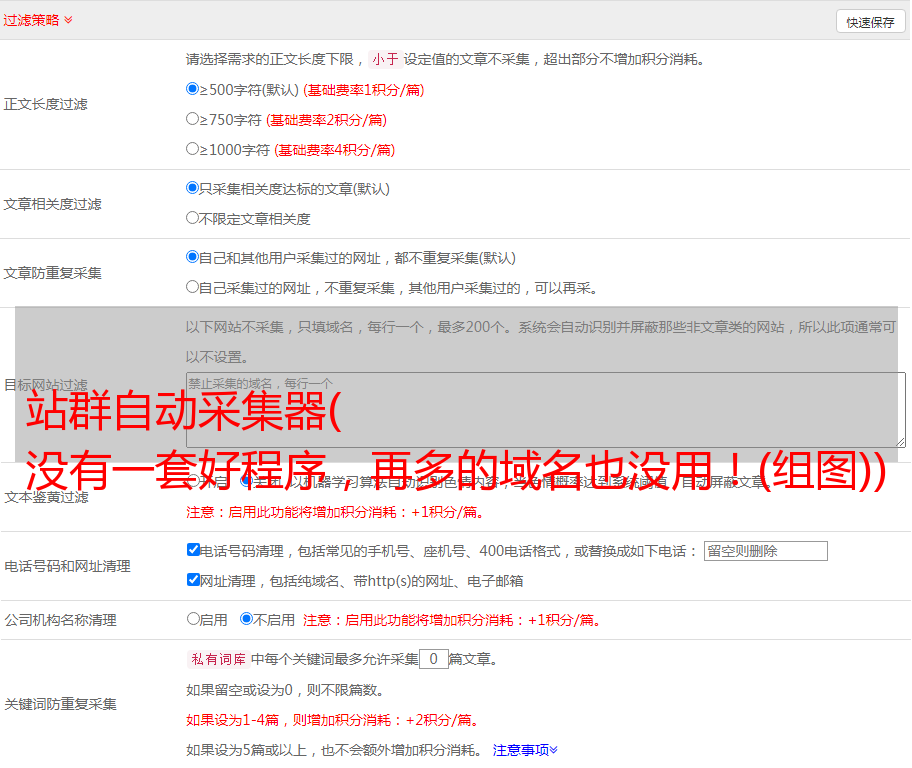Click the textarea resize handle corner
Screen dimensions: 912x768
(x=900, y=442)
